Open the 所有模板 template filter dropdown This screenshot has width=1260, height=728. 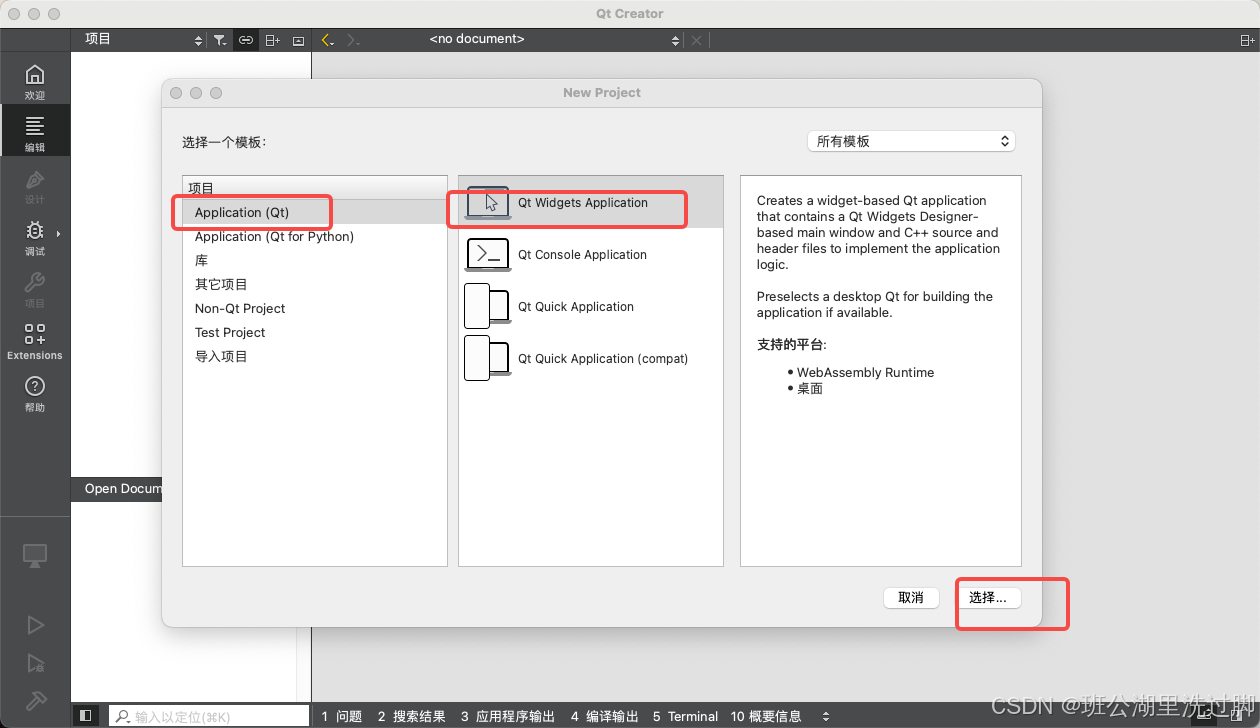point(911,141)
